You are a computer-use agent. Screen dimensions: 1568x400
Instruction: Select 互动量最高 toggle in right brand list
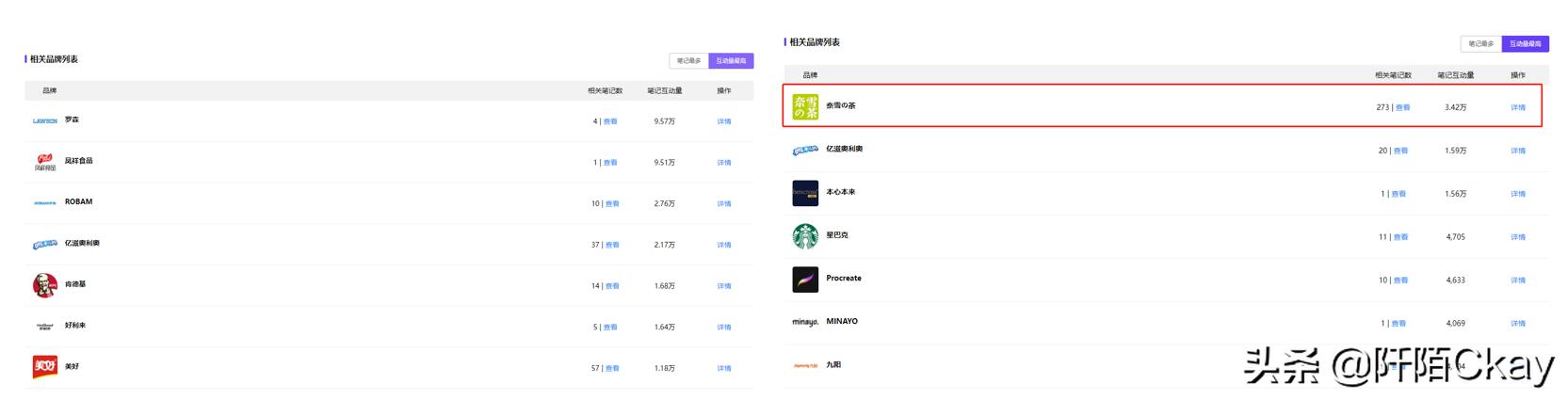click(1525, 44)
